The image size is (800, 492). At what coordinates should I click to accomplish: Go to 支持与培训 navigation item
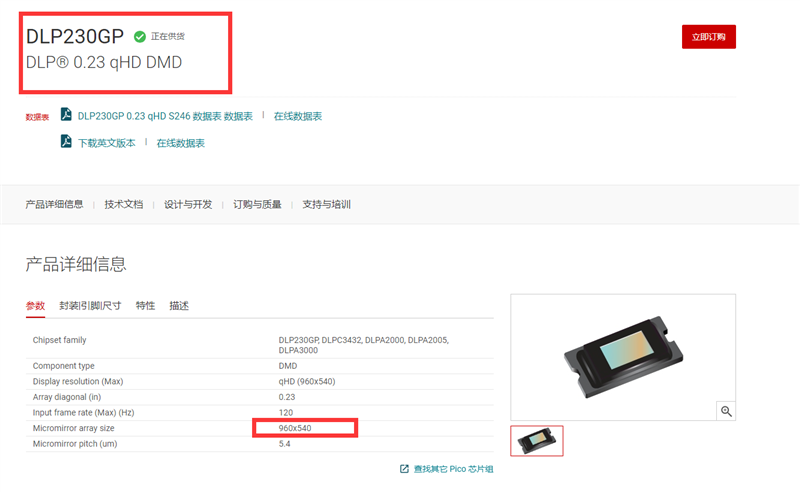(327, 204)
